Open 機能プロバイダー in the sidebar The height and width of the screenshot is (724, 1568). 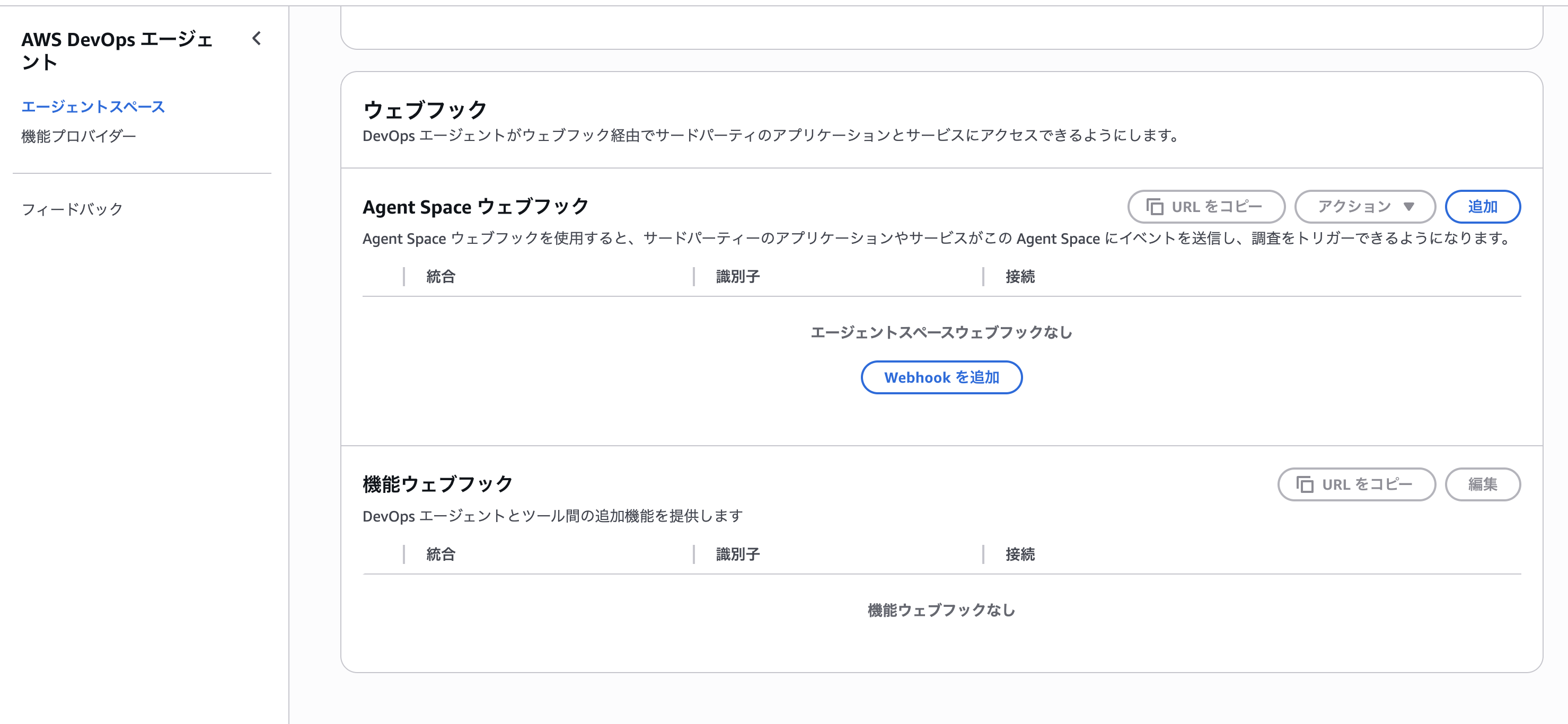(x=78, y=136)
